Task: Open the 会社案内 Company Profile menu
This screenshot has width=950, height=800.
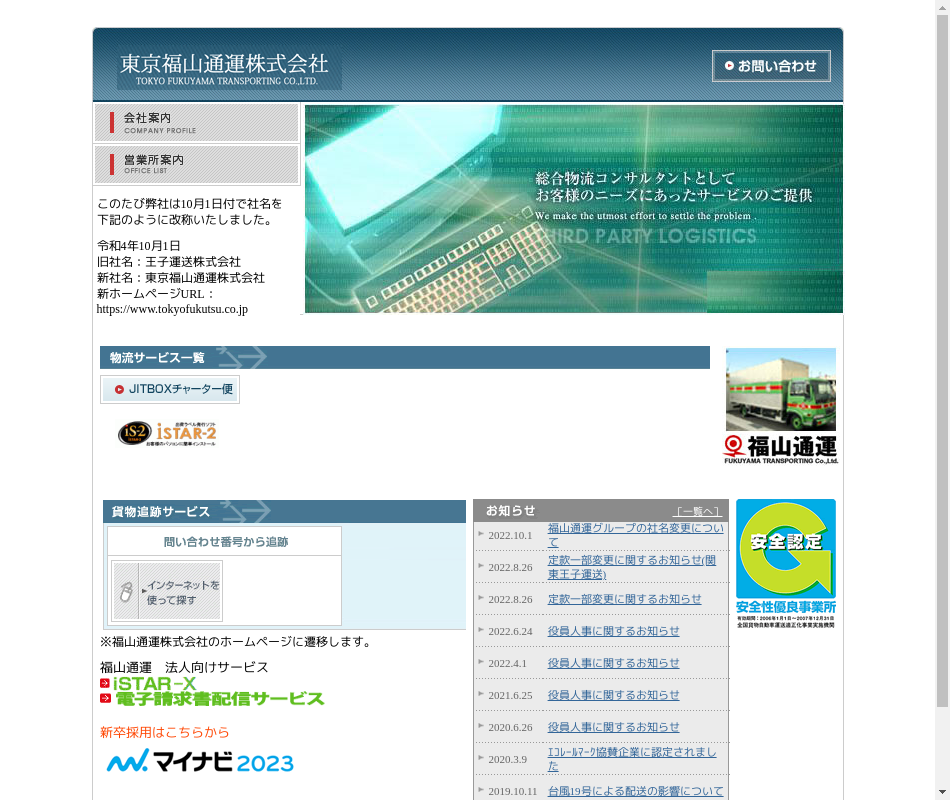Action: pyautogui.click(x=196, y=122)
